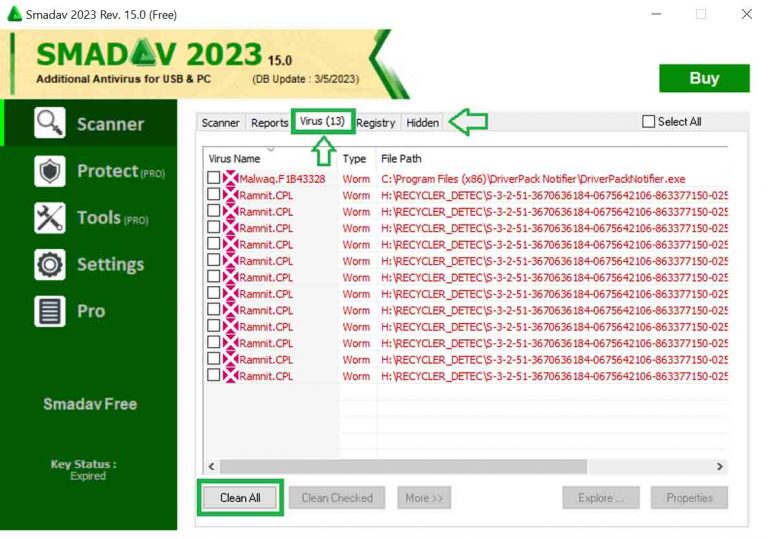
Task: Click the Tools wrench and screwdriver icon
Action: pyautogui.click(x=49, y=218)
